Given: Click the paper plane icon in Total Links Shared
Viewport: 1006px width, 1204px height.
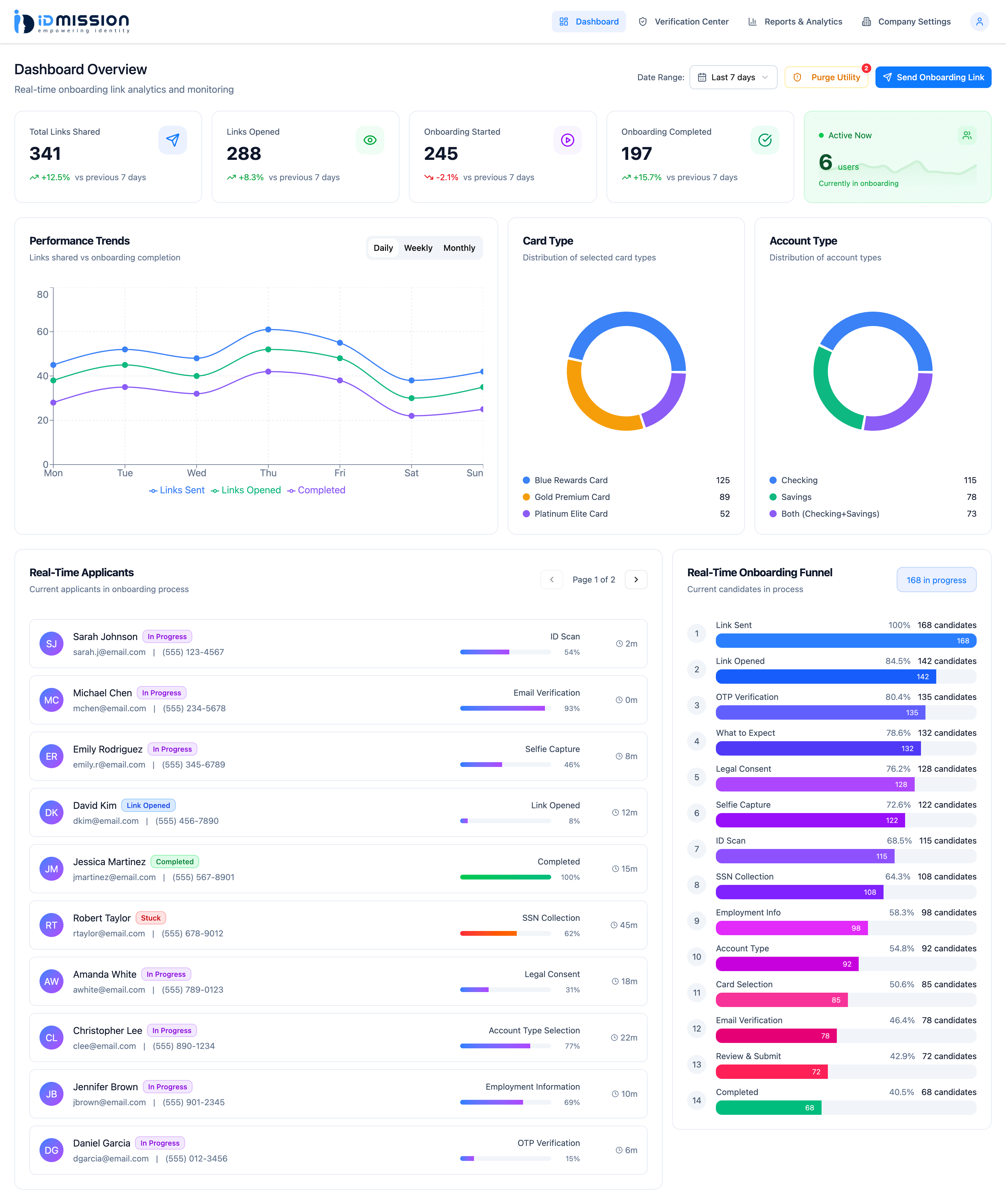Looking at the screenshot, I should [173, 140].
